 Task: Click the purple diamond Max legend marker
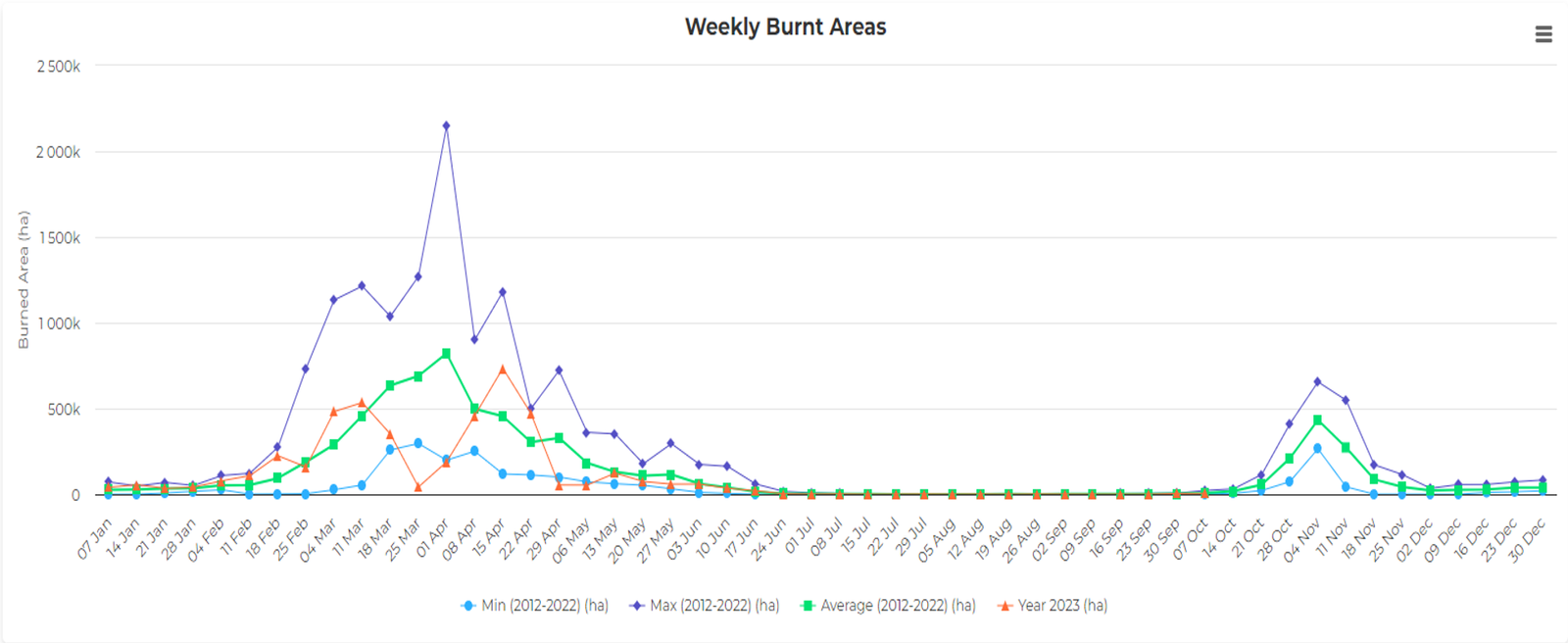pyautogui.click(x=637, y=606)
